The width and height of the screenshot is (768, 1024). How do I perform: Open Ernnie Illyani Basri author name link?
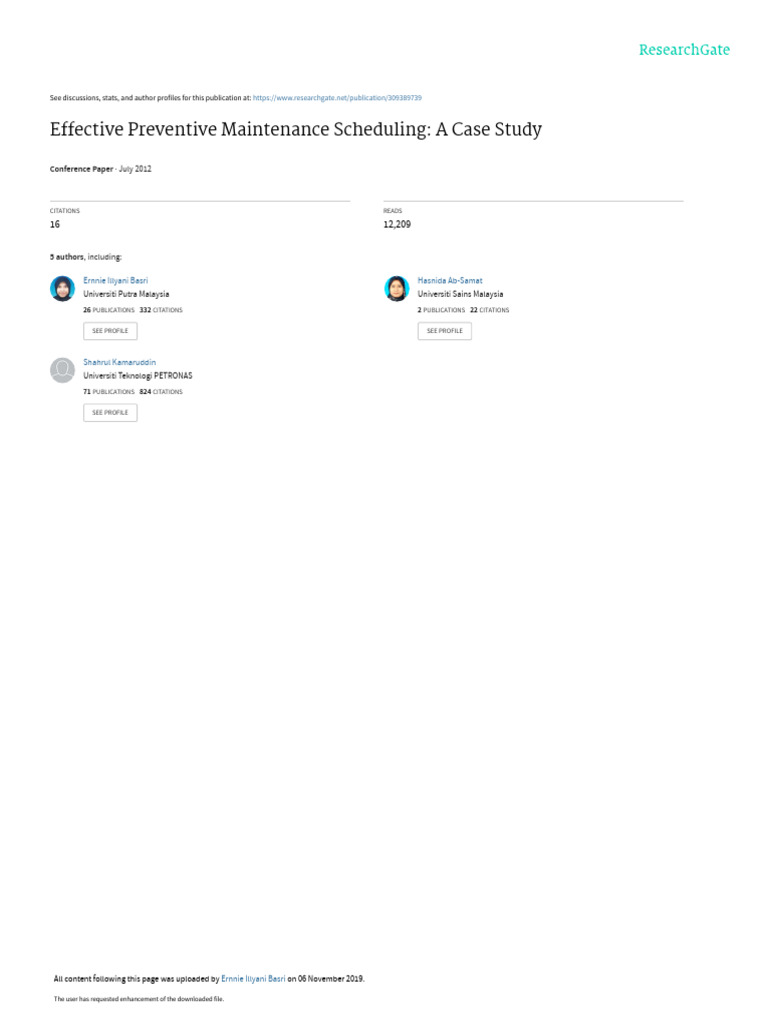(x=116, y=280)
